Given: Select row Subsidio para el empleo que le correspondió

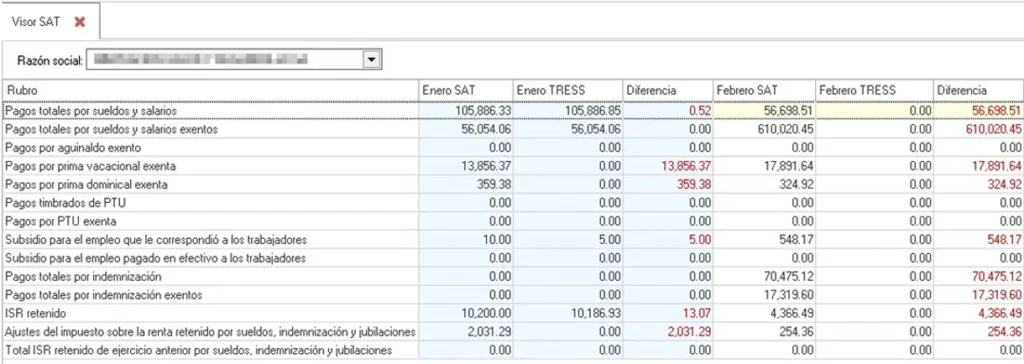Looking at the screenshot, I should 512,240.
